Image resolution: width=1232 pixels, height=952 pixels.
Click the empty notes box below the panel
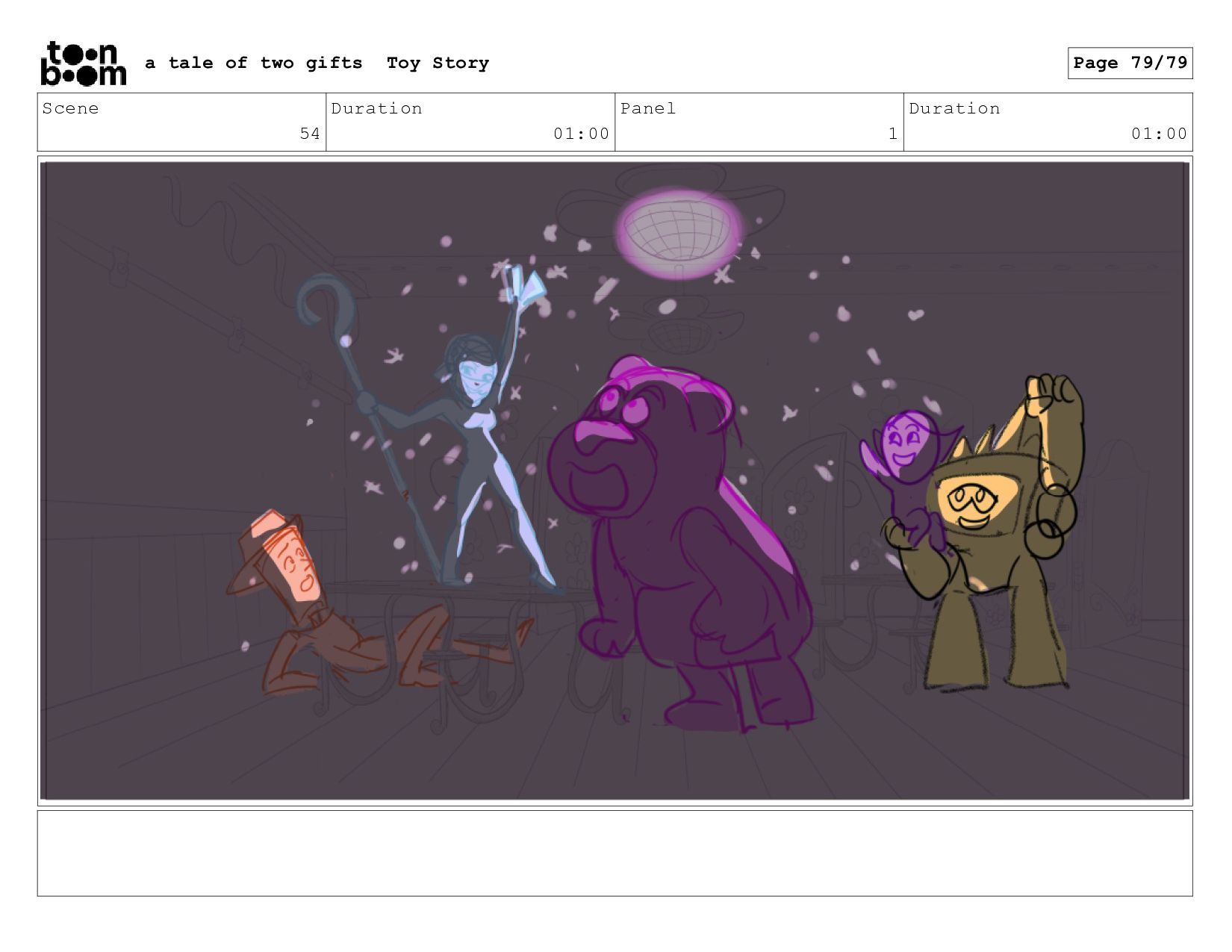[x=615, y=853]
